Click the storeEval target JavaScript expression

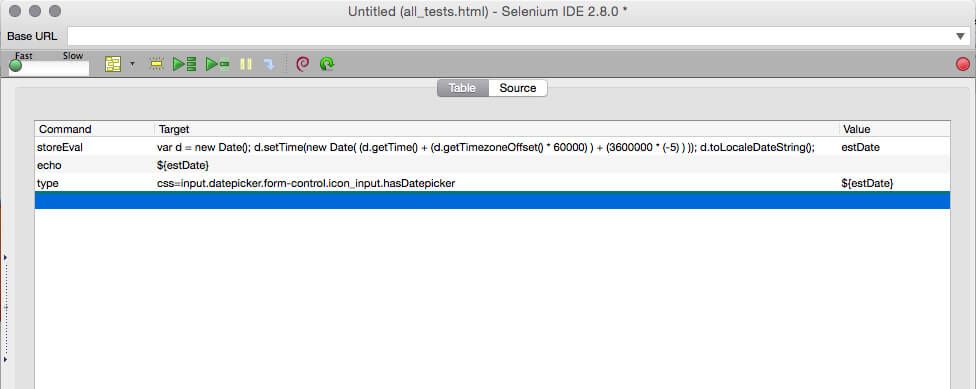click(486, 148)
